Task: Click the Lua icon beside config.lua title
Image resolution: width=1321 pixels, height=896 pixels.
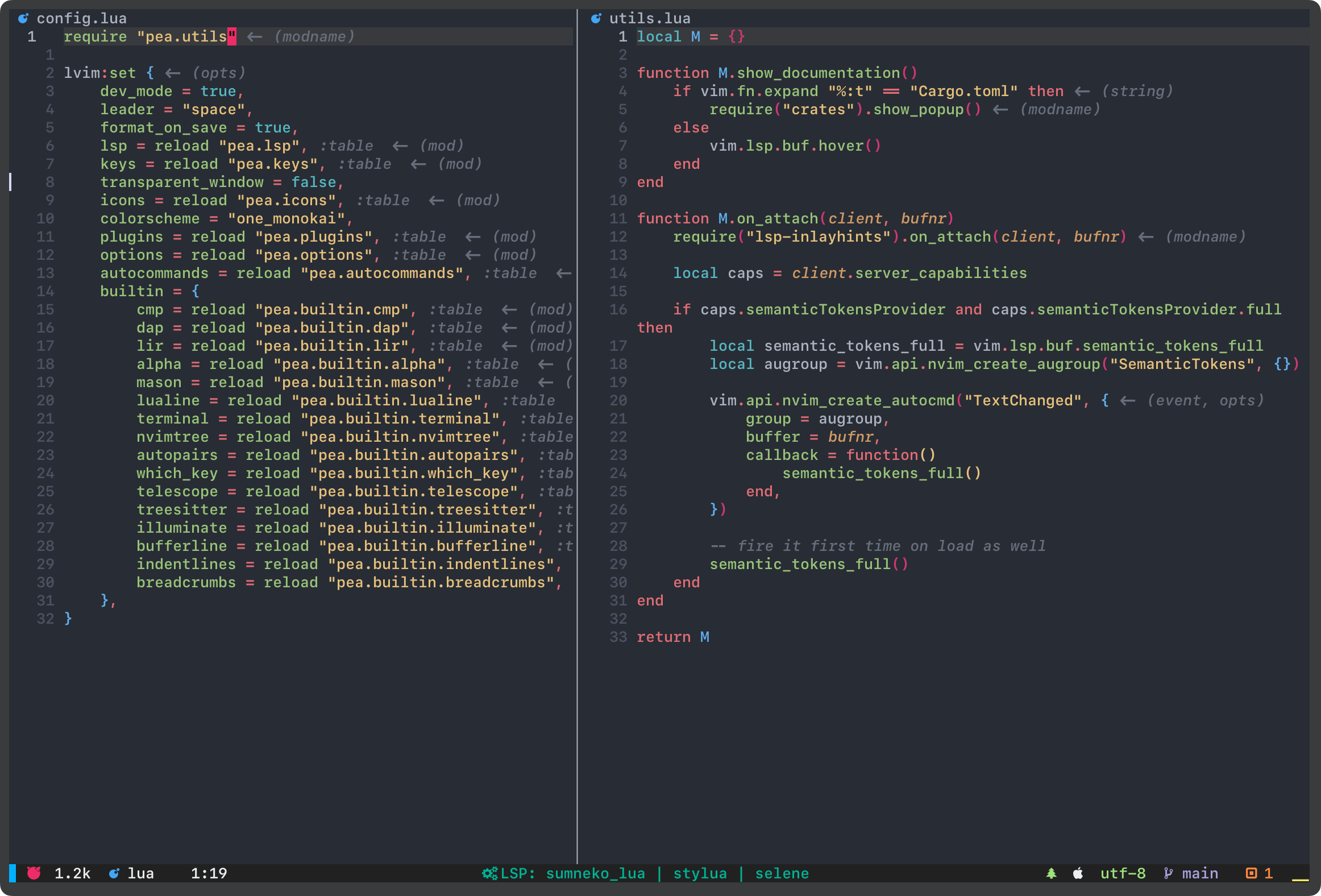Action: click(x=23, y=19)
